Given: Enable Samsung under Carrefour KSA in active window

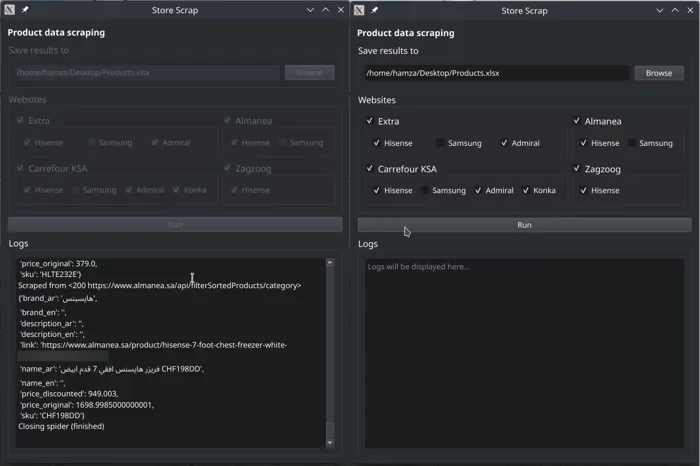Looking at the screenshot, I should coord(427,191).
